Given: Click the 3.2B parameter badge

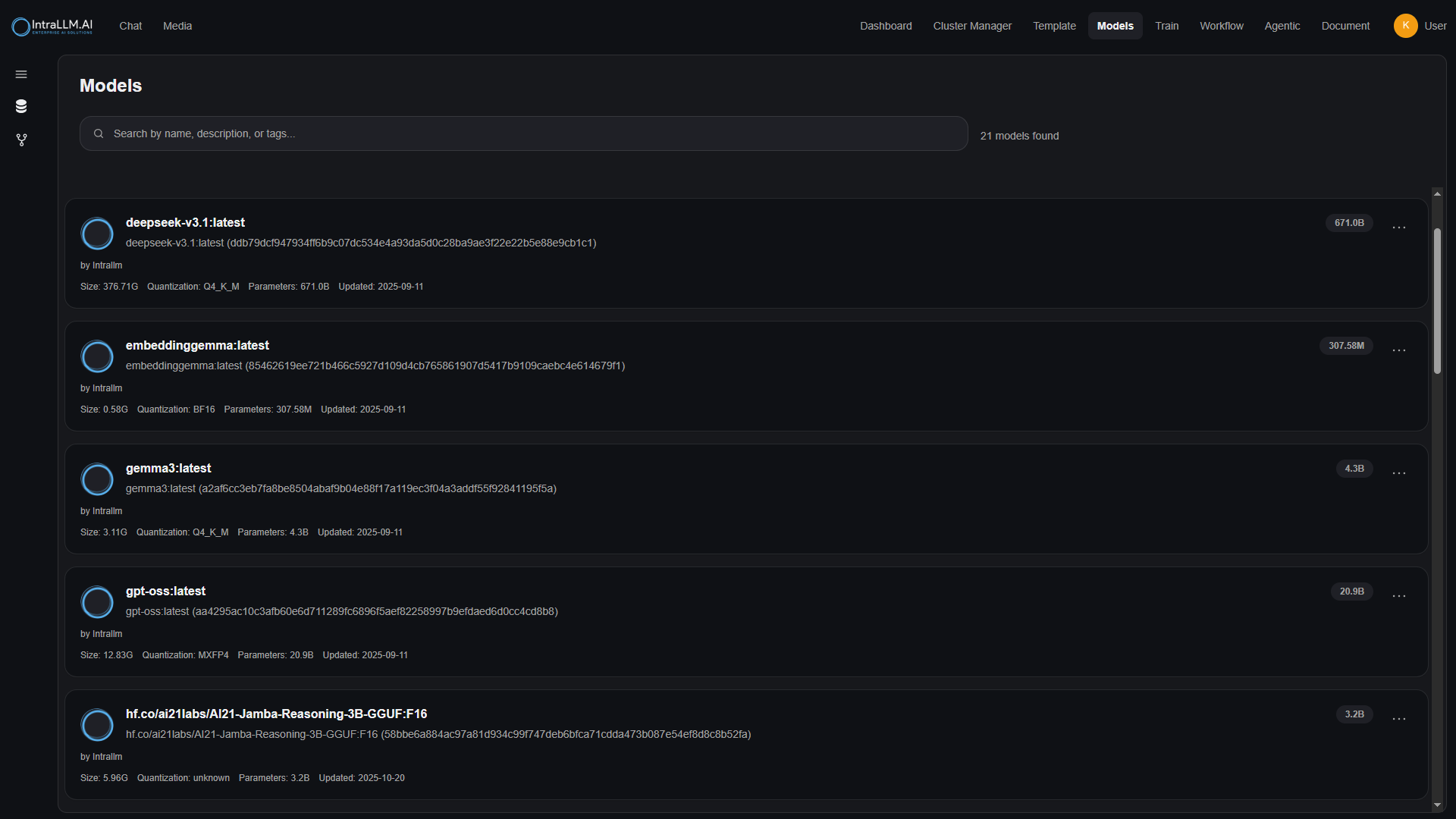Looking at the screenshot, I should tap(1354, 714).
